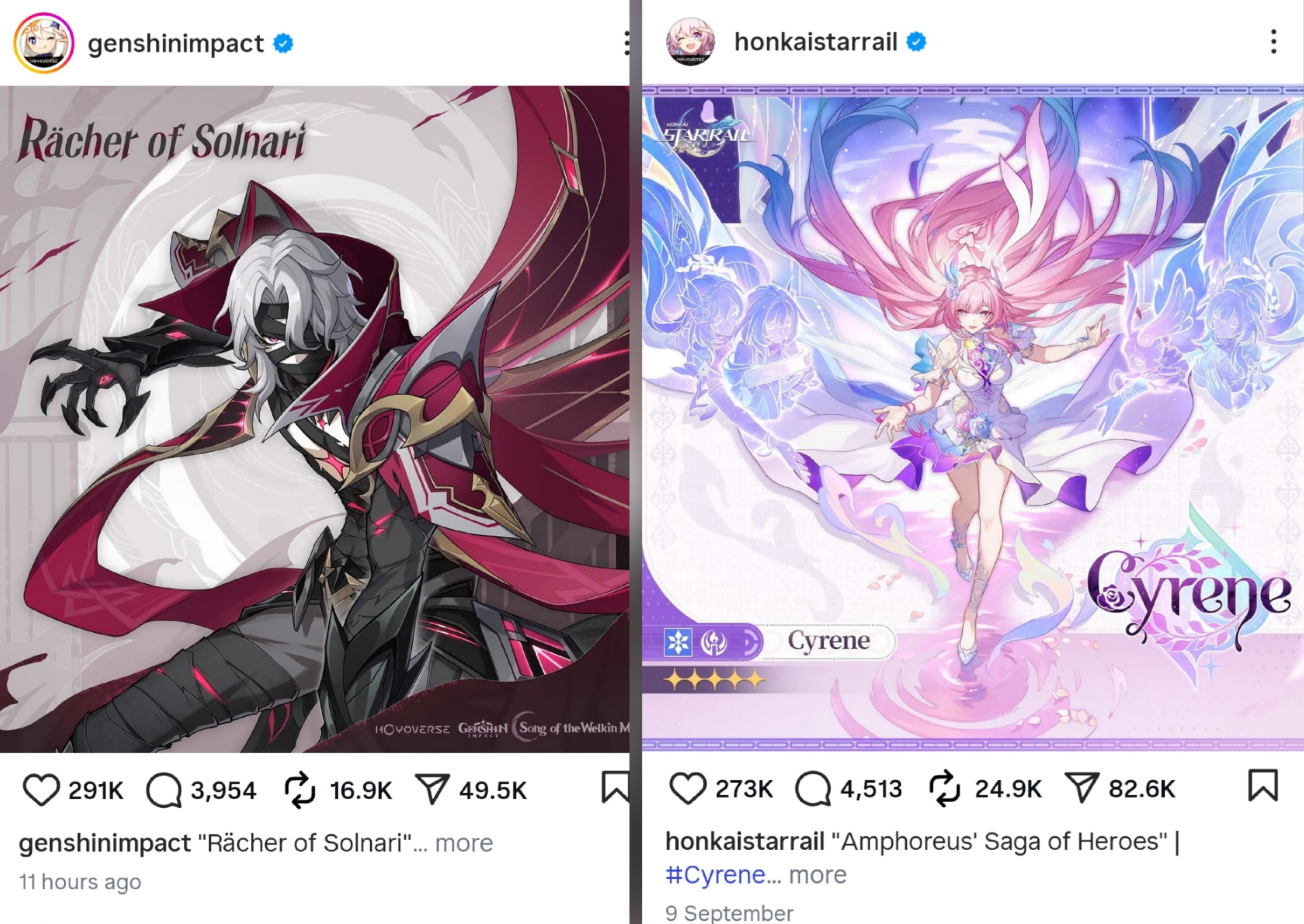The image size is (1304, 924).
Task: Repost the honkaistarrail Cyrene post
Action: (945, 789)
